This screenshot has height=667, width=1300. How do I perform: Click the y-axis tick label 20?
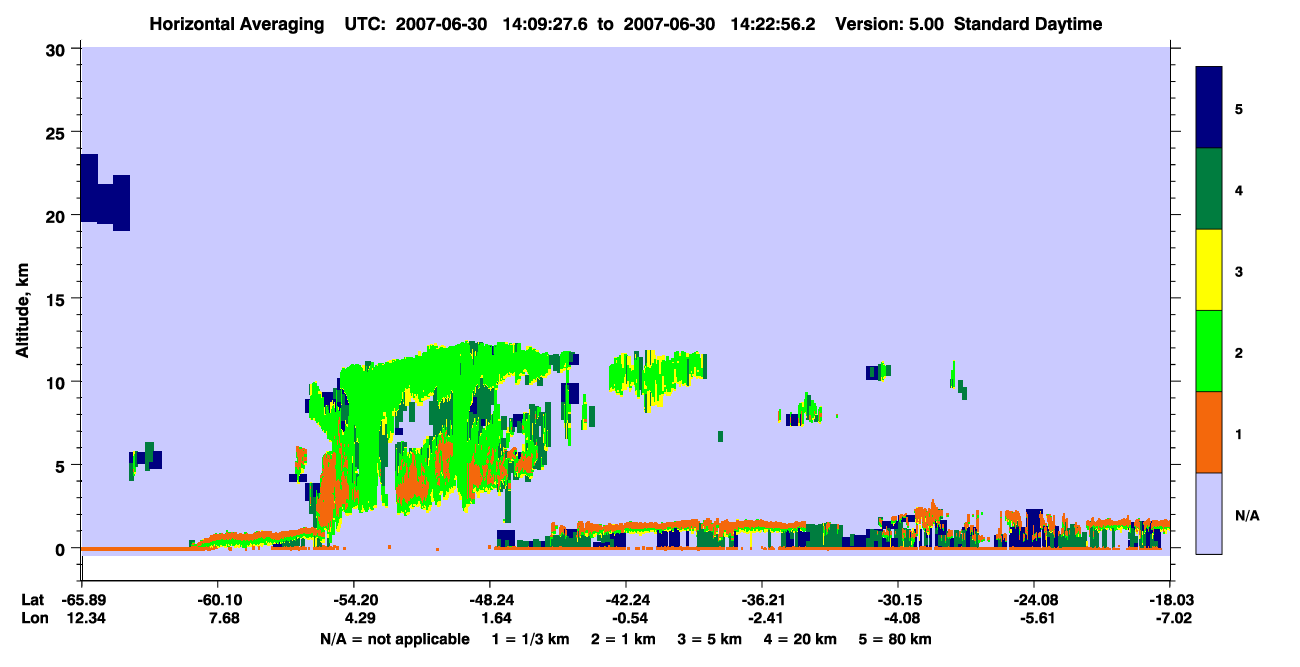pos(58,216)
